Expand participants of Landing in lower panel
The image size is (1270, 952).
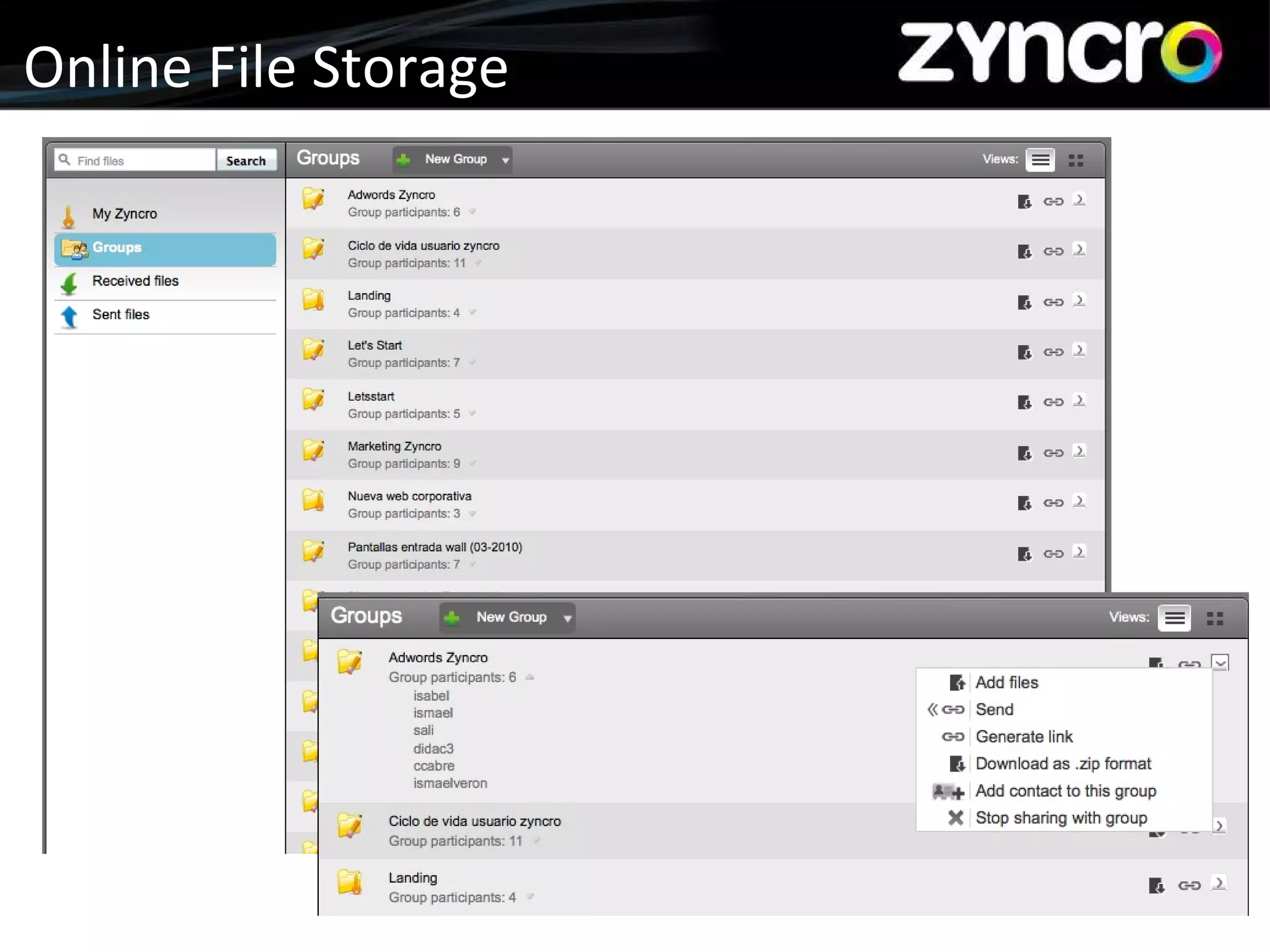pyautogui.click(x=530, y=897)
